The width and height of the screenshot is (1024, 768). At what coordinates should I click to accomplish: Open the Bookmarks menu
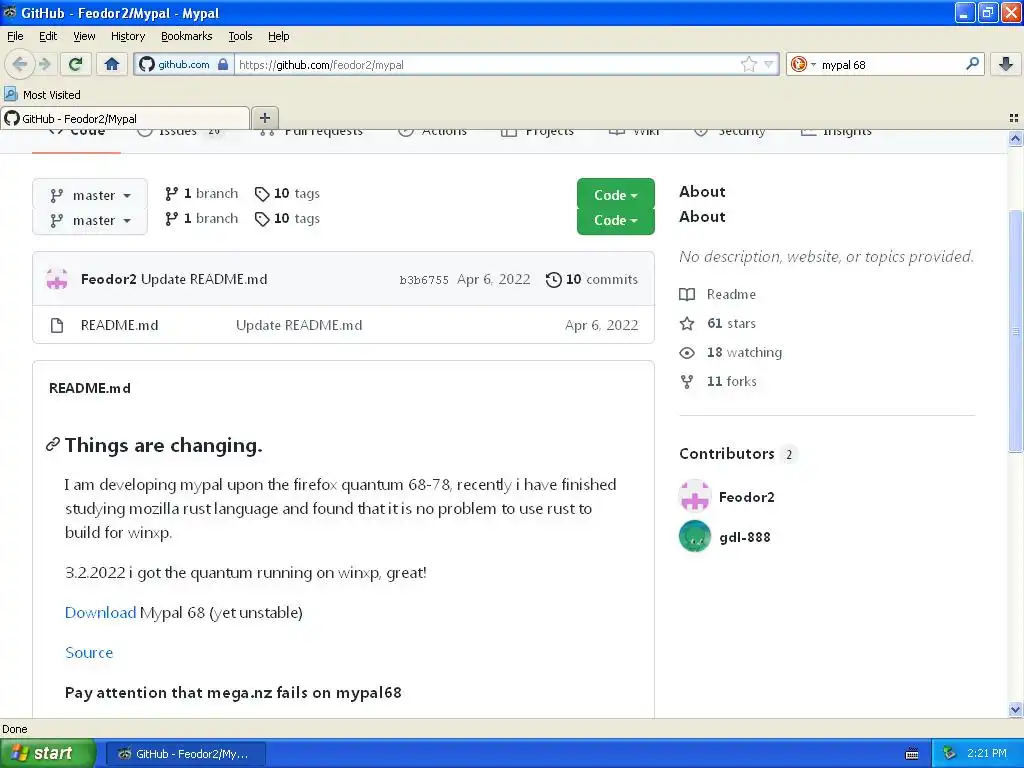186,36
